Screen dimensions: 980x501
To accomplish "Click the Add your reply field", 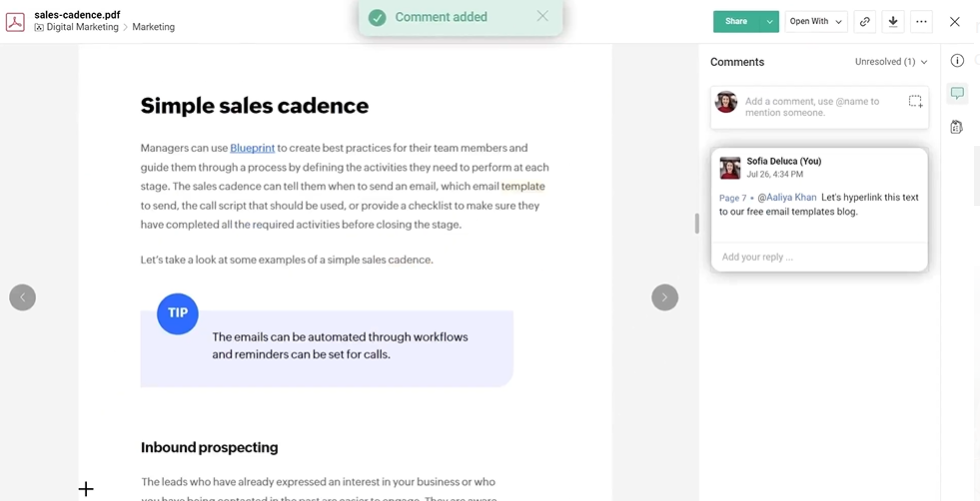I will [x=818, y=257].
